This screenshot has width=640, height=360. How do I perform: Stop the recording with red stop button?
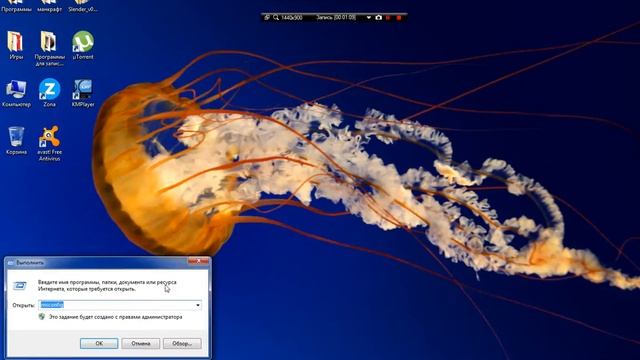click(399, 18)
